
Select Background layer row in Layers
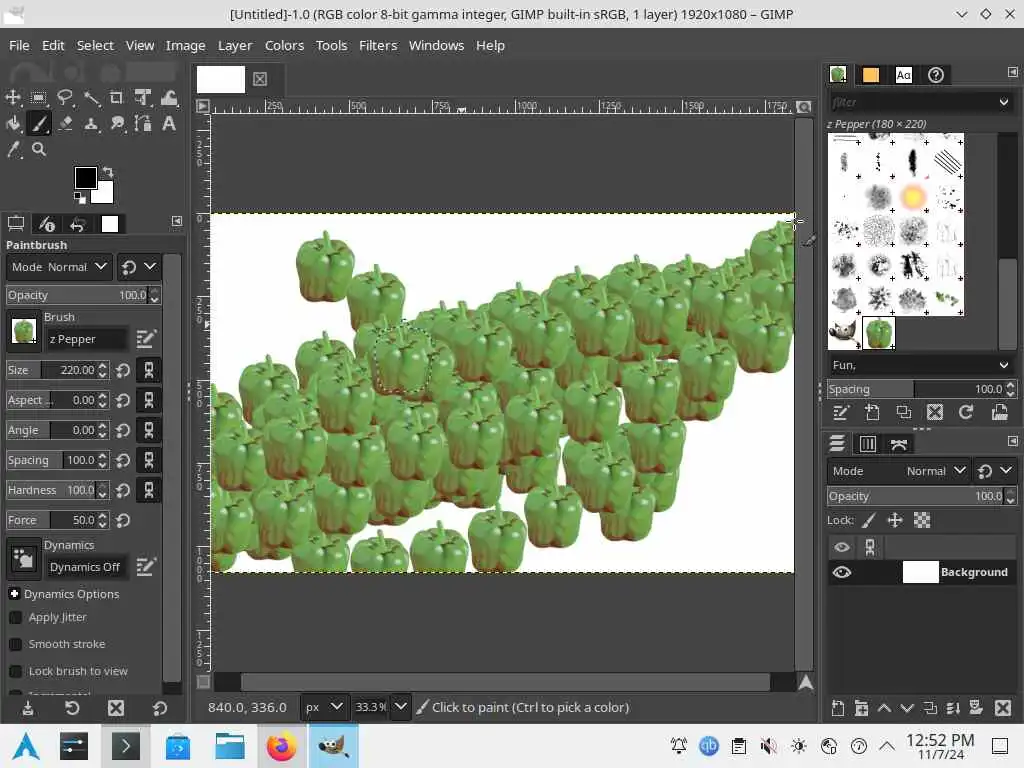pyautogui.click(x=921, y=573)
